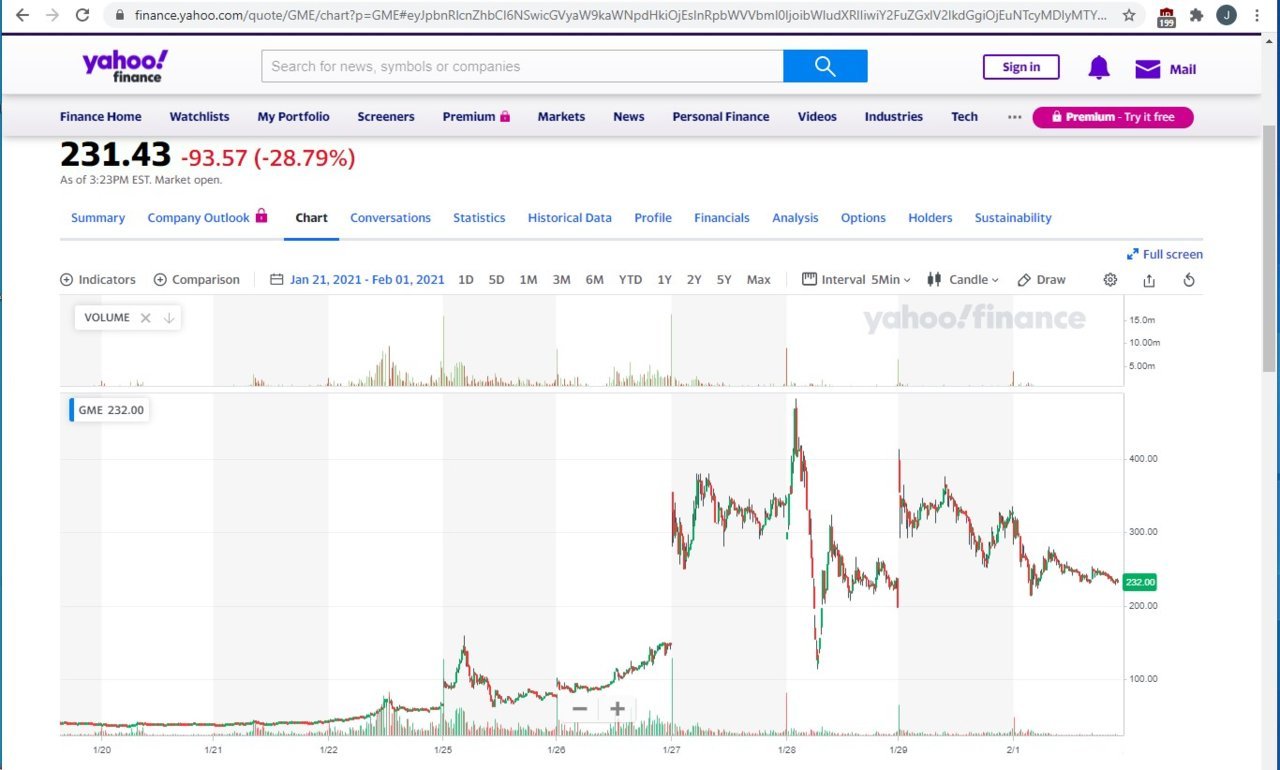1280x770 pixels.
Task: Open Markets in the navigation
Action: [x=561, y=117]
